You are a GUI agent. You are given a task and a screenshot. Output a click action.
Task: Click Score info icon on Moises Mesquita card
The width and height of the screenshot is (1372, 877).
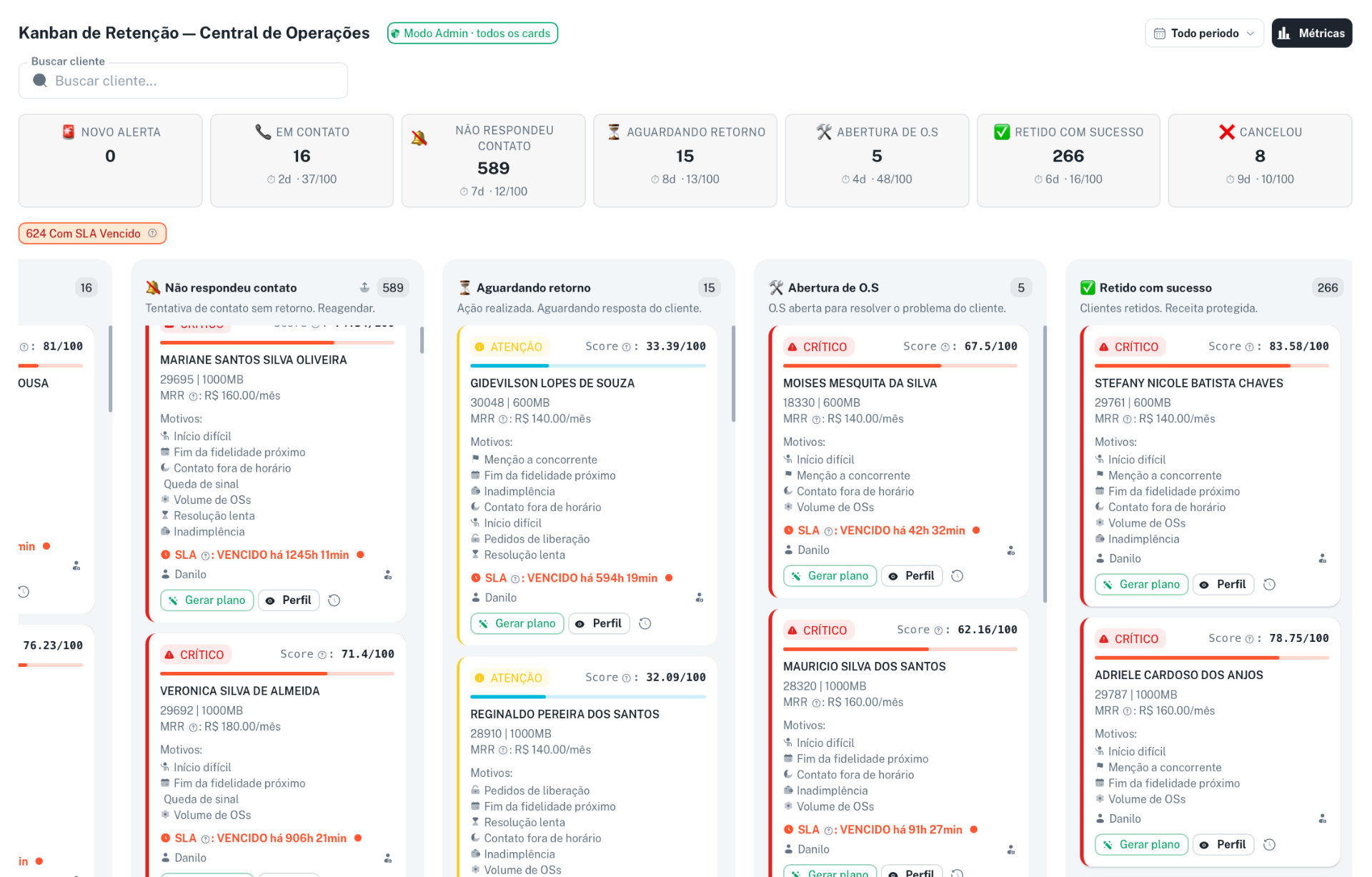click(945, 347)
